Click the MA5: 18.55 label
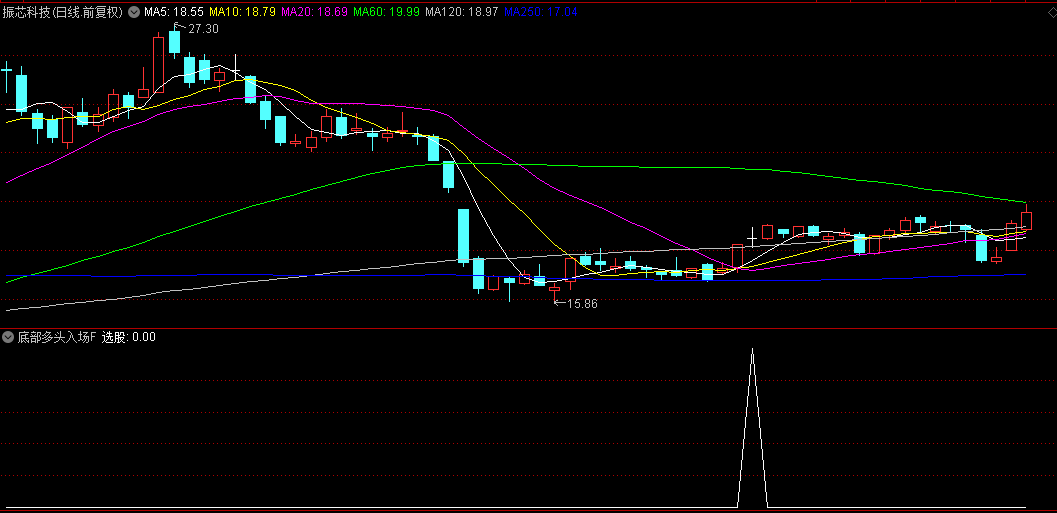The image size is (1057, 513). point(174,12)
